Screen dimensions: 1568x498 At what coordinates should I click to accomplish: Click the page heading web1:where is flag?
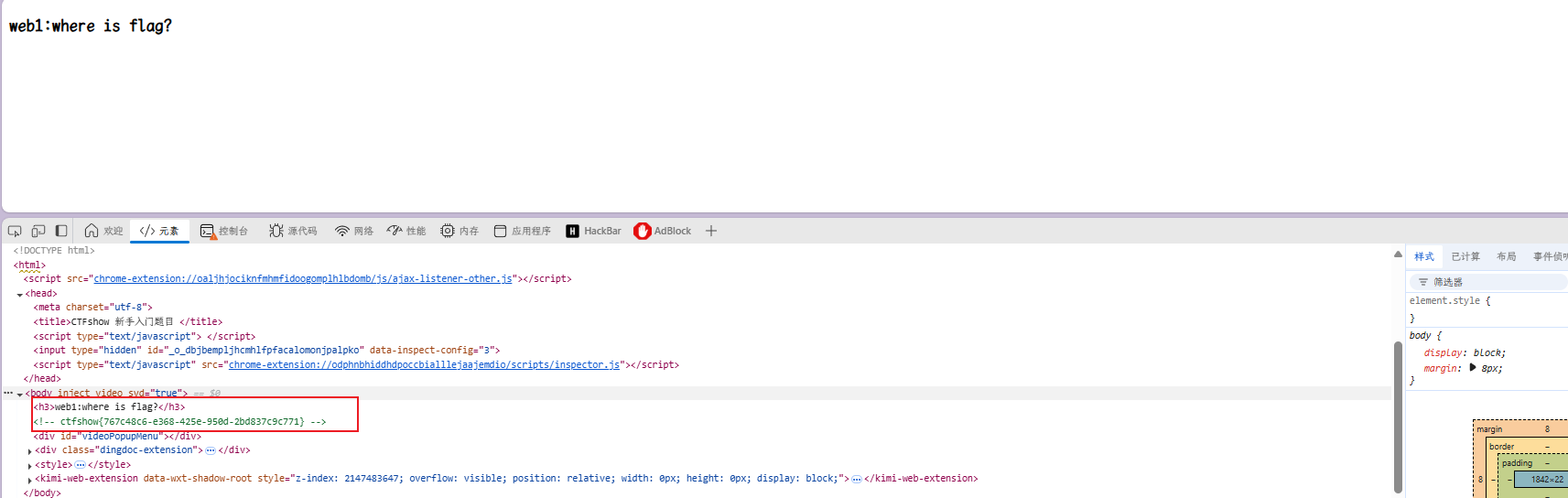point(91,26)
